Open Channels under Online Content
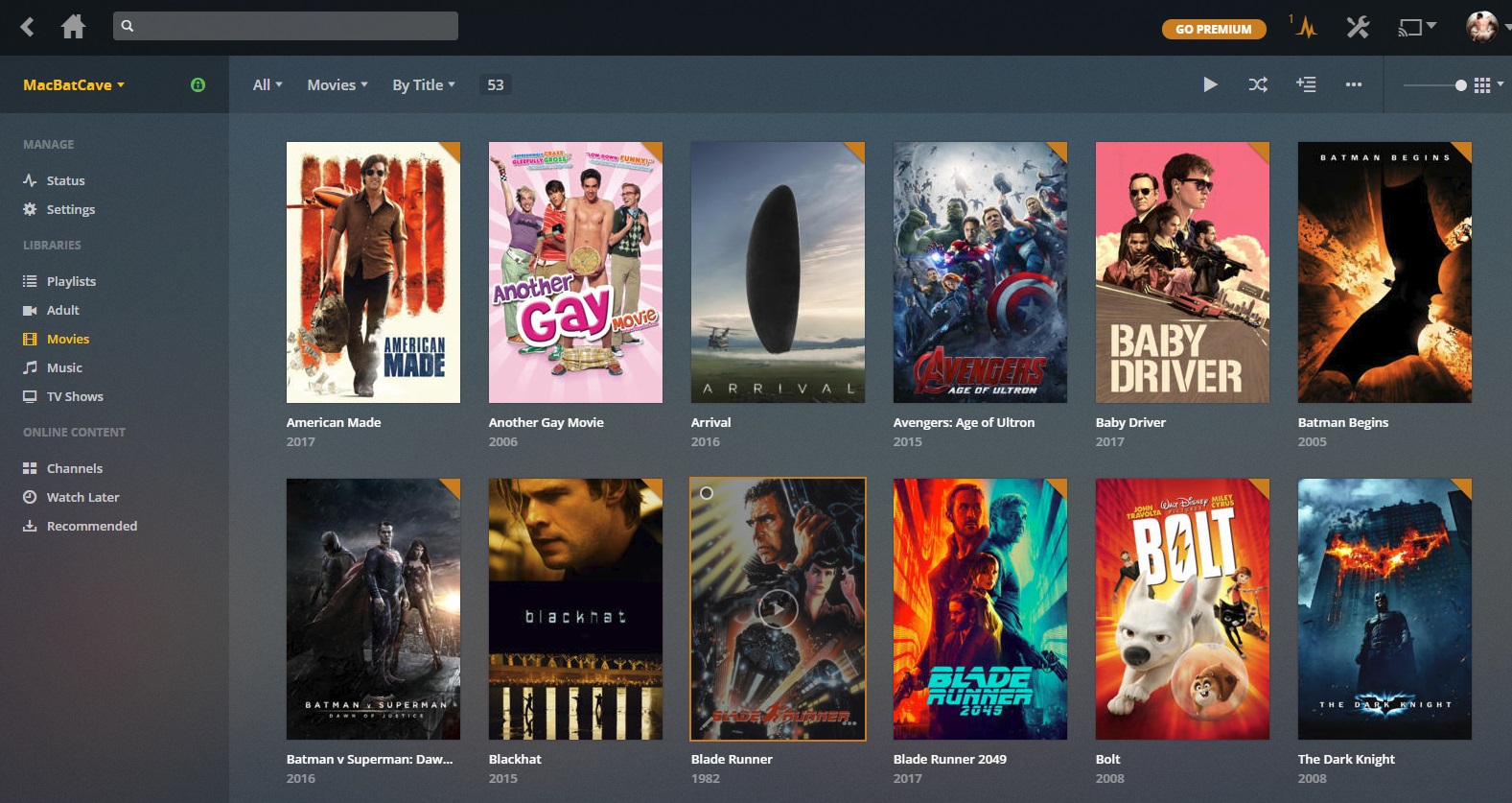Image resolution: width=1512 pixels, height=803 pixels. point(75,468)
